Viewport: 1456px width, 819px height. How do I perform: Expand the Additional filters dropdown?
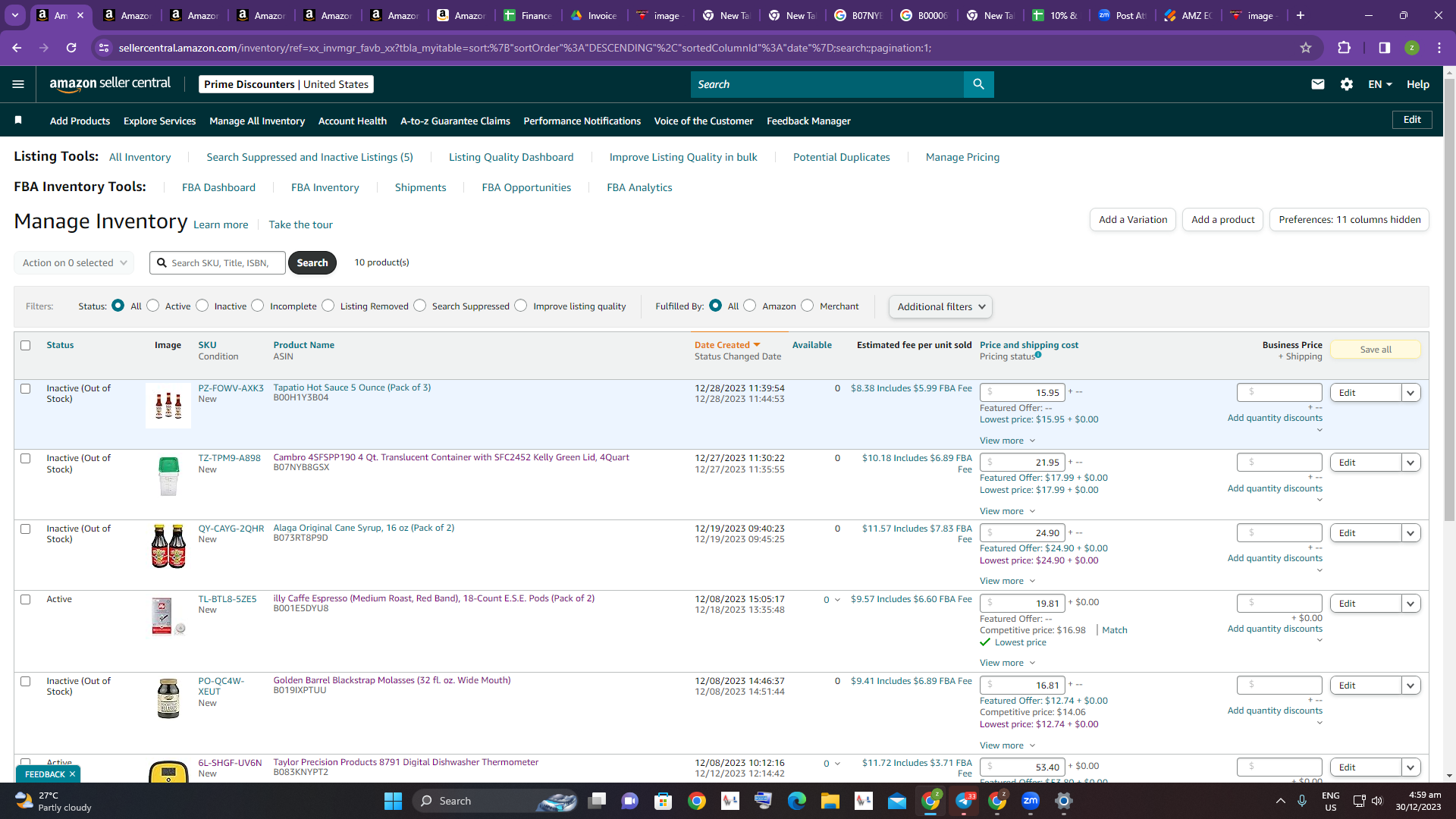[940, 306]
